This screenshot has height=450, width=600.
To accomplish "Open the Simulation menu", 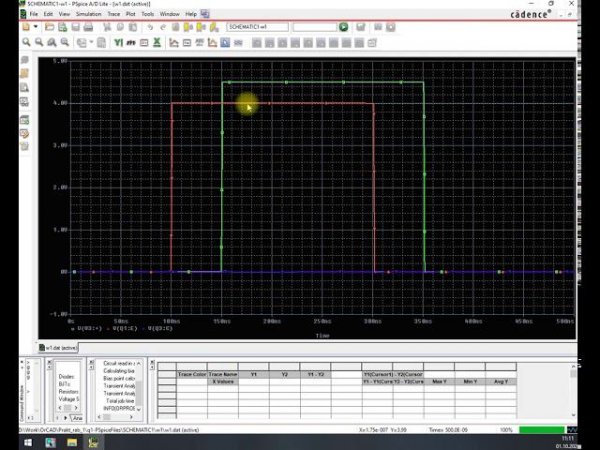I will [88, 14].
